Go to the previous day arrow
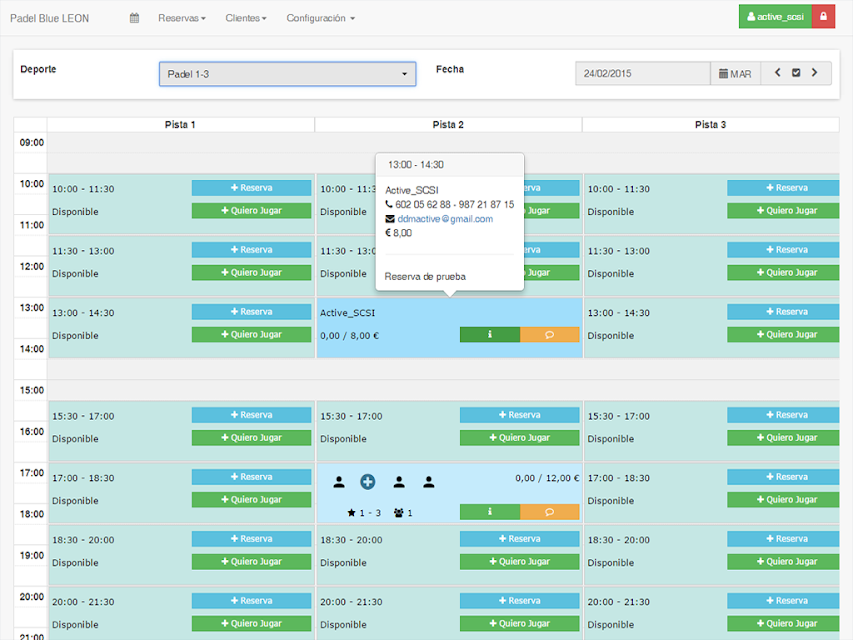 [x=778, y=73]
